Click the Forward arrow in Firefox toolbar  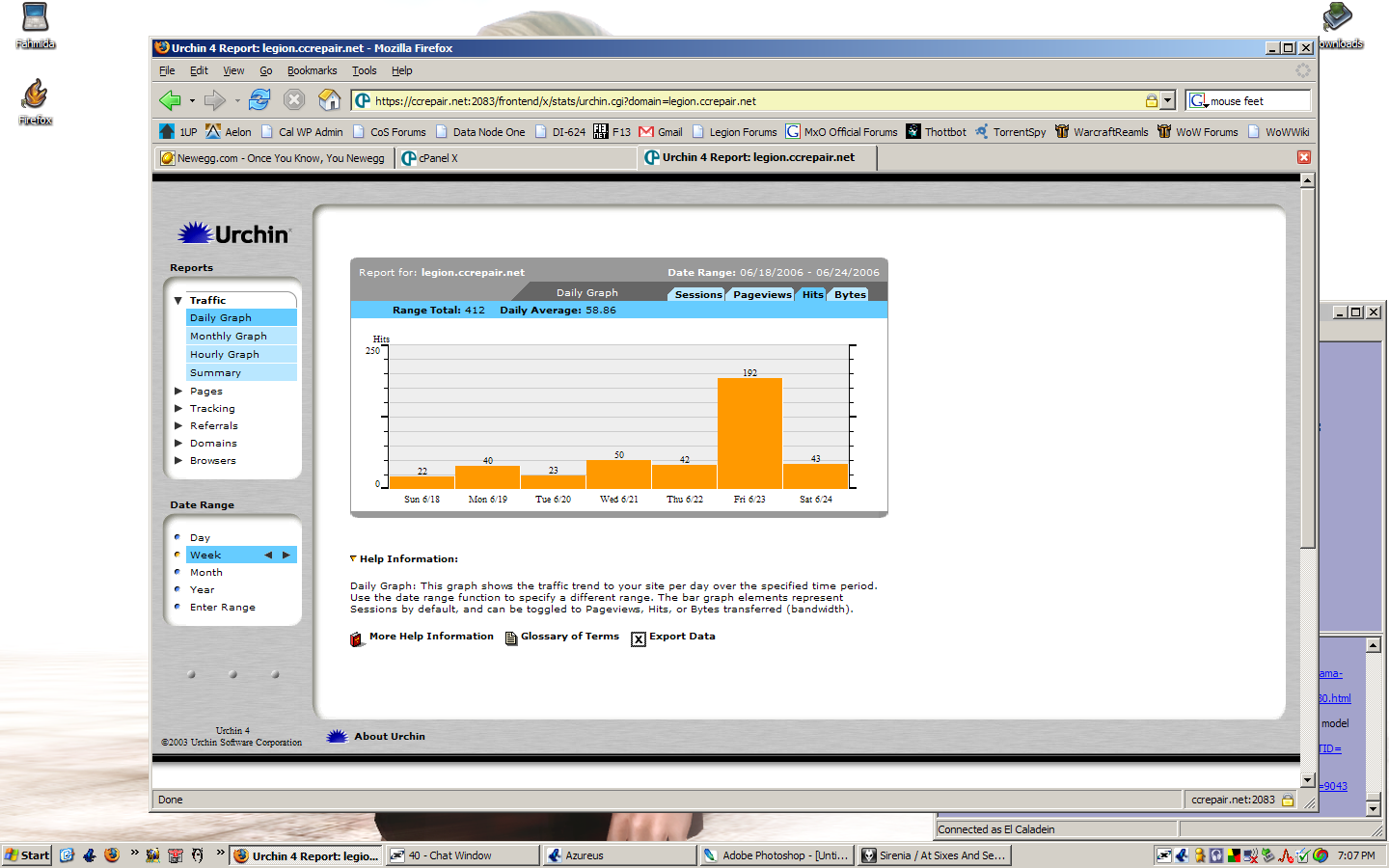[x=214, y=100]
